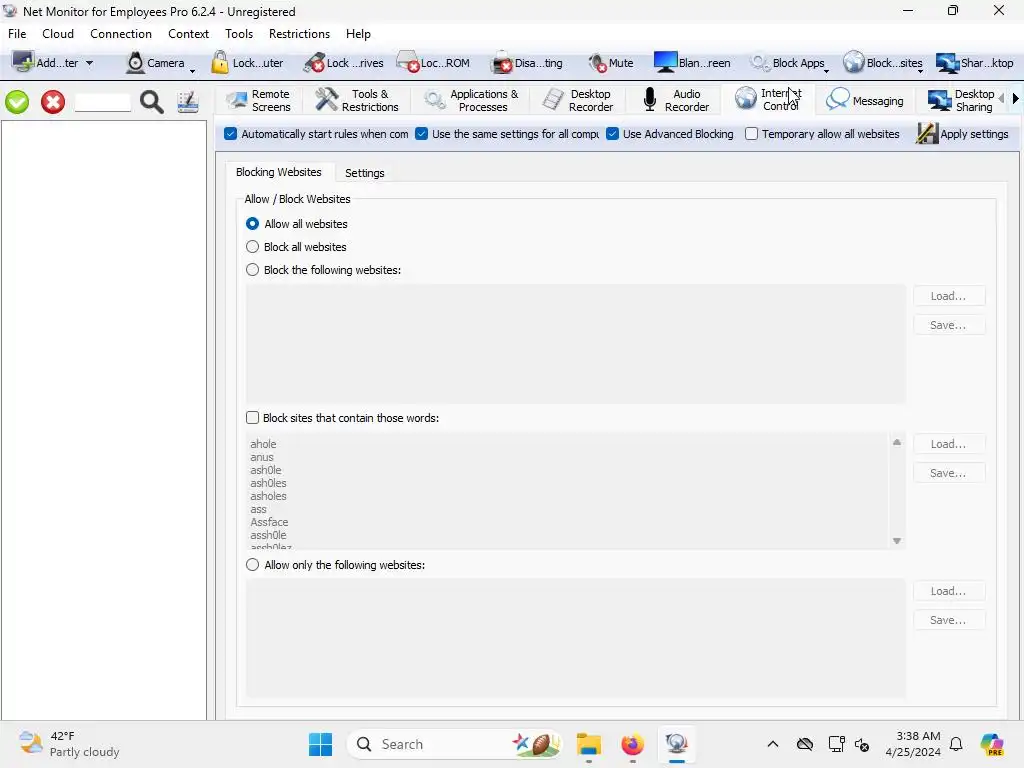Expand the Block websites dropdown arrow
The image size is (1024, 768).
tap(920, 71)
